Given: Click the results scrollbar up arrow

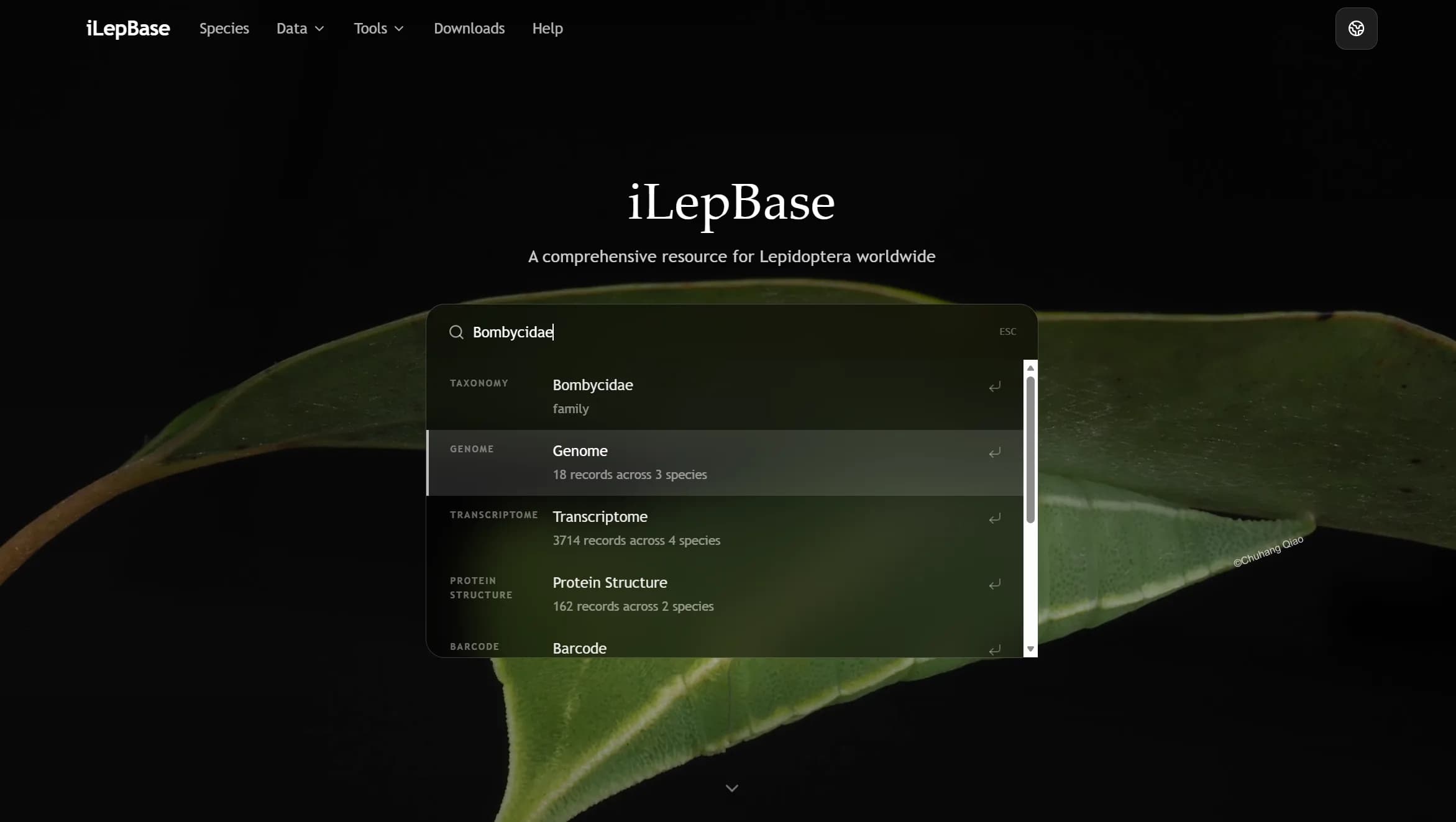Looking at the screenshot, I should tap(1030, 368).
